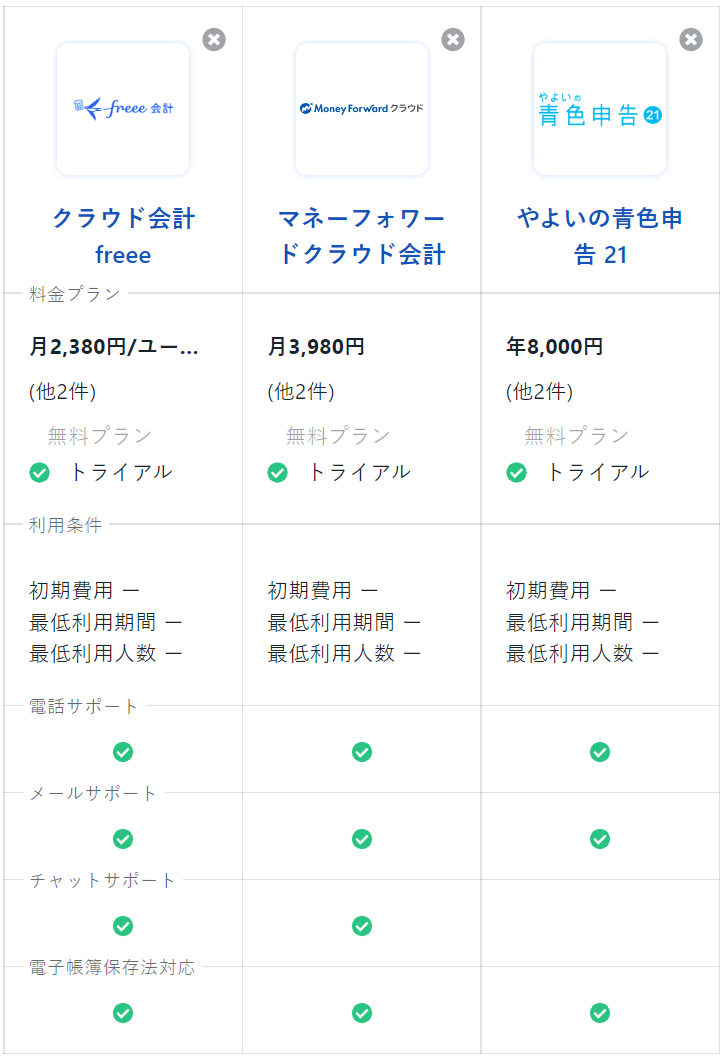Click Yayoi's トライアル check icon

(516, 472)
